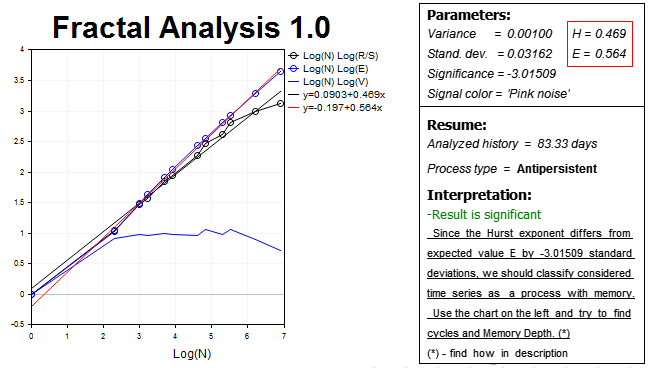This screenshot has height=368, width=648.
Task: Select the Log(N) Log(E) legend entry
Action: coord(328,69)
